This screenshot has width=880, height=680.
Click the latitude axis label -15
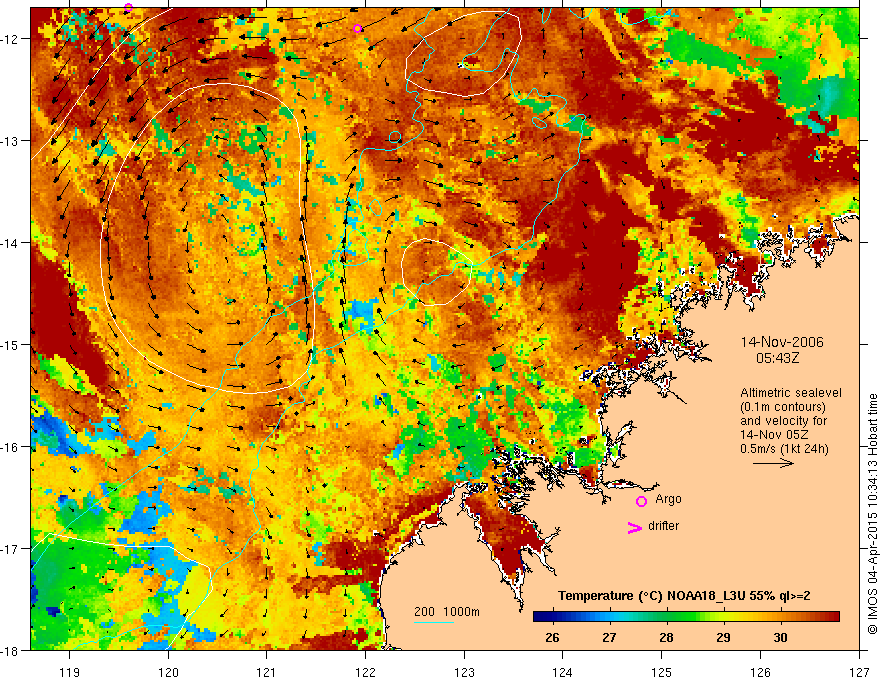10,344
